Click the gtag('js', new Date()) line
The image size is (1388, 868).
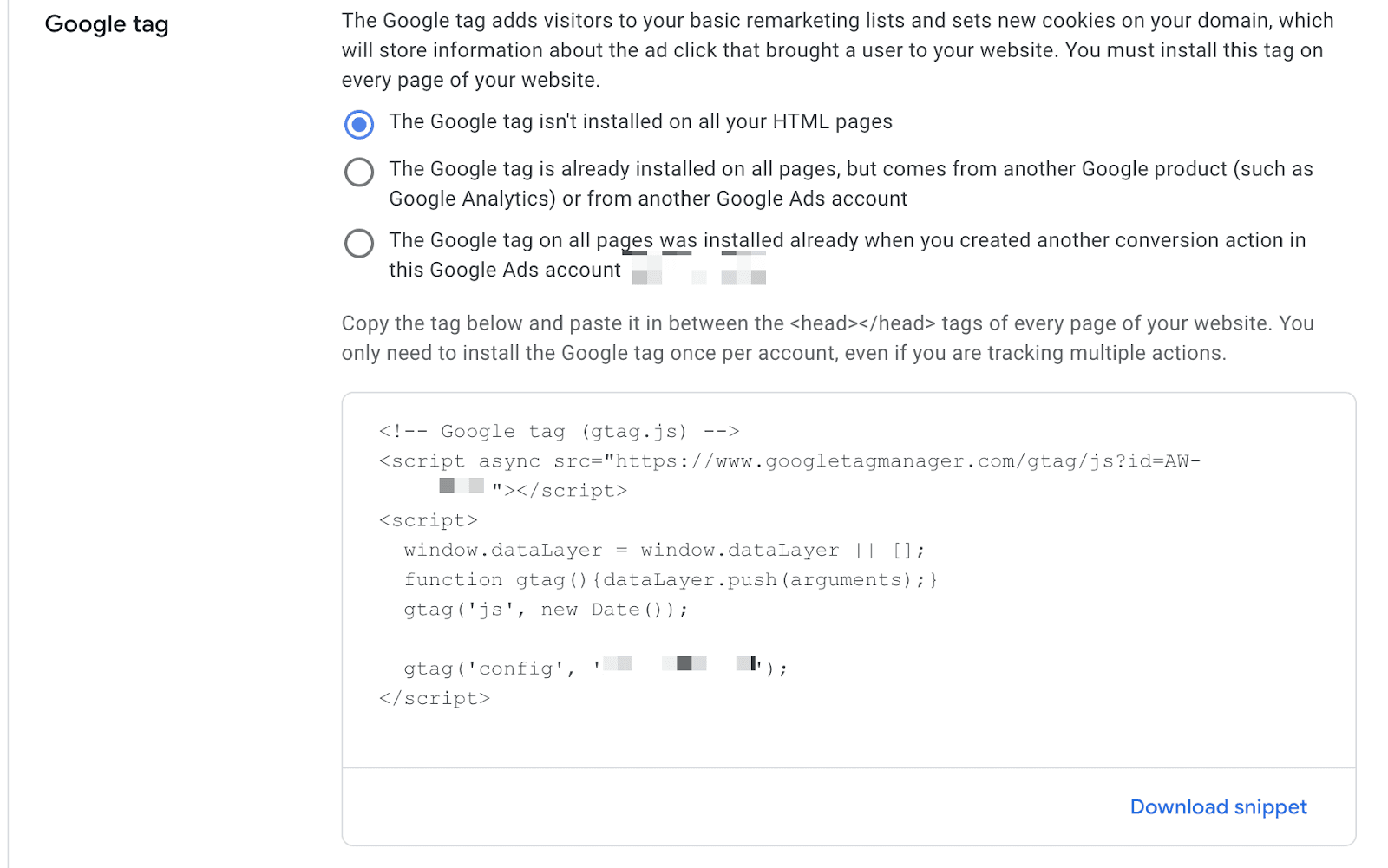pos(546,609)
